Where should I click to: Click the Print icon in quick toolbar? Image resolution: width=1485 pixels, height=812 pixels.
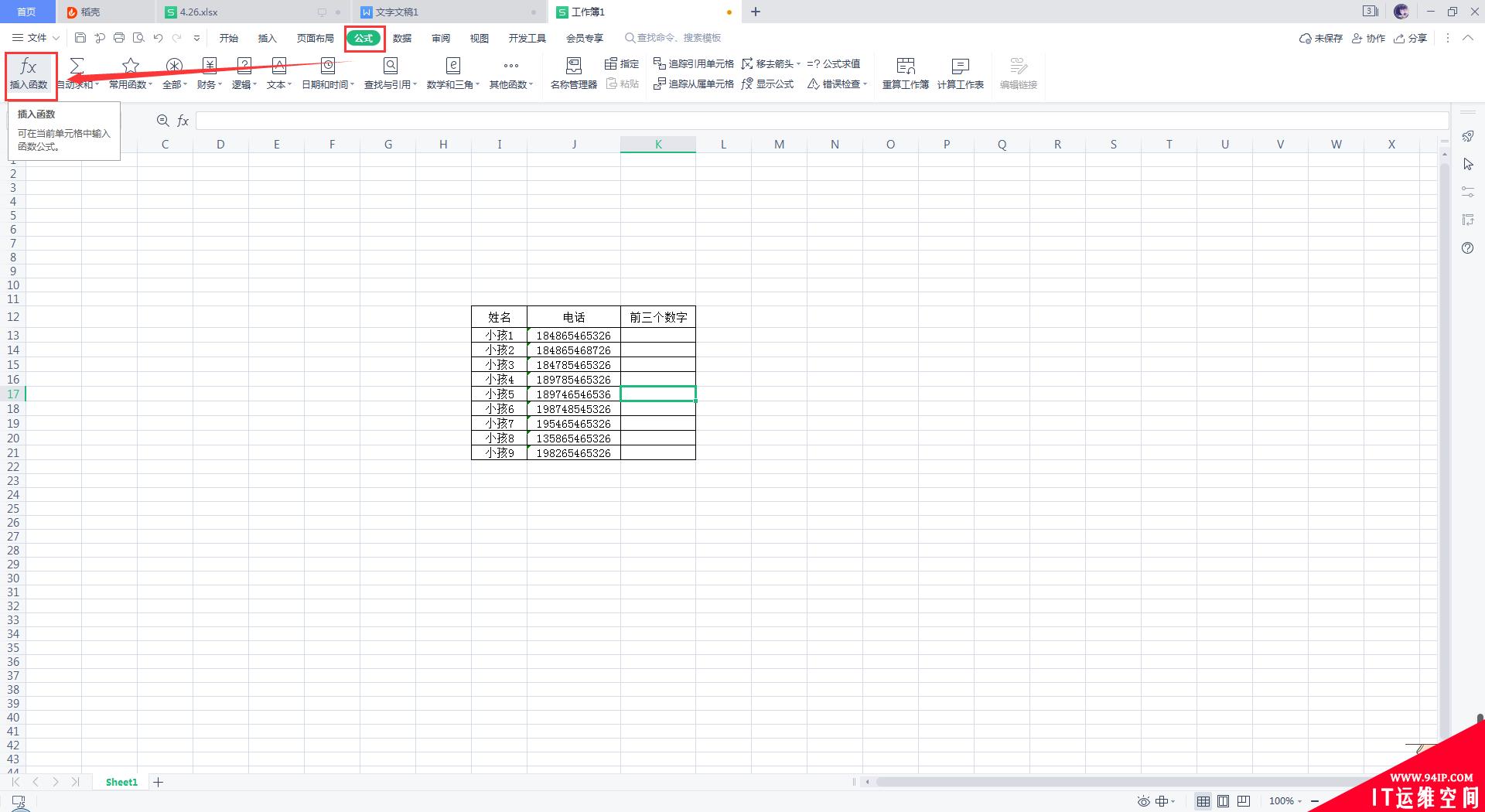(119, 38)
